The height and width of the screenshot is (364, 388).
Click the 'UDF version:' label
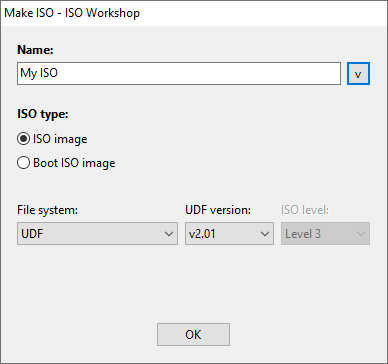[x=218, y=210]
